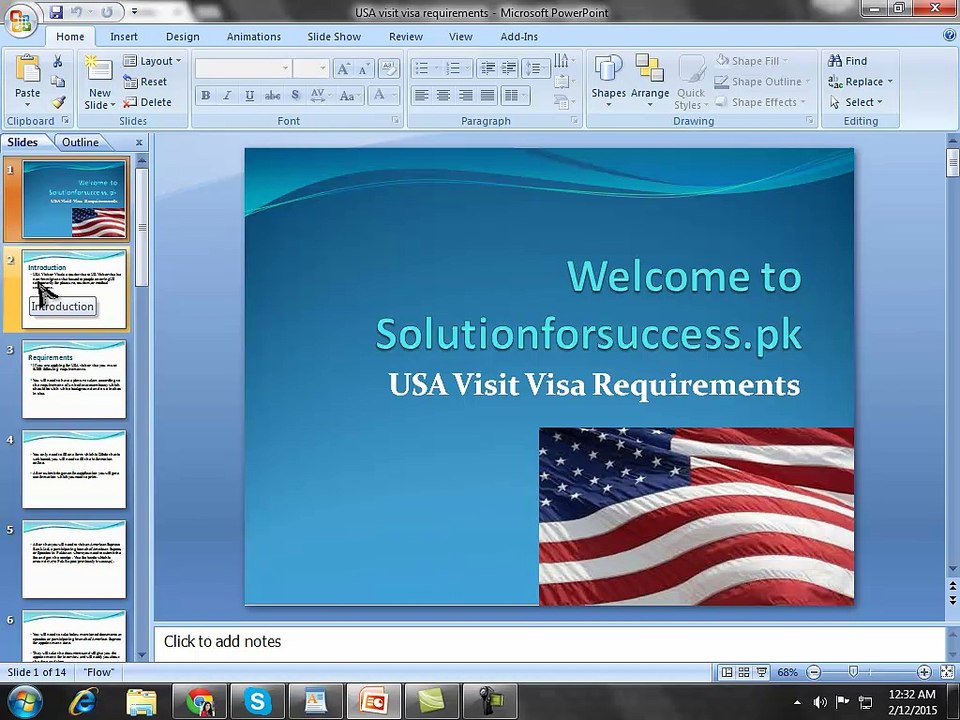Open the Review tab
This screenshot has height=720, width=960.
coord(406,37)
